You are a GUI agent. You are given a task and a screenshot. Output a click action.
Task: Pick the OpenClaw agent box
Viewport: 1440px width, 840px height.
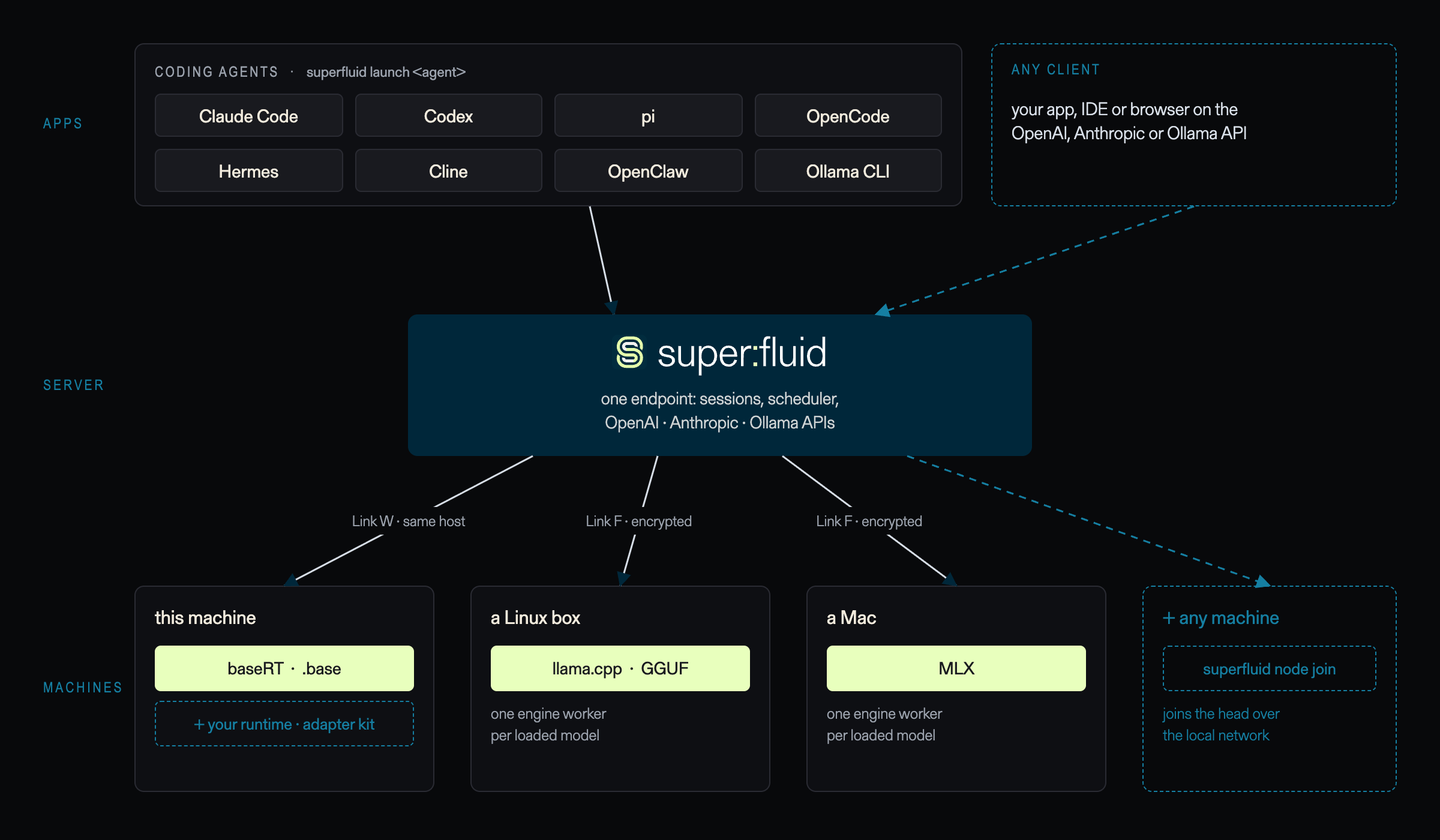point(648,170)
